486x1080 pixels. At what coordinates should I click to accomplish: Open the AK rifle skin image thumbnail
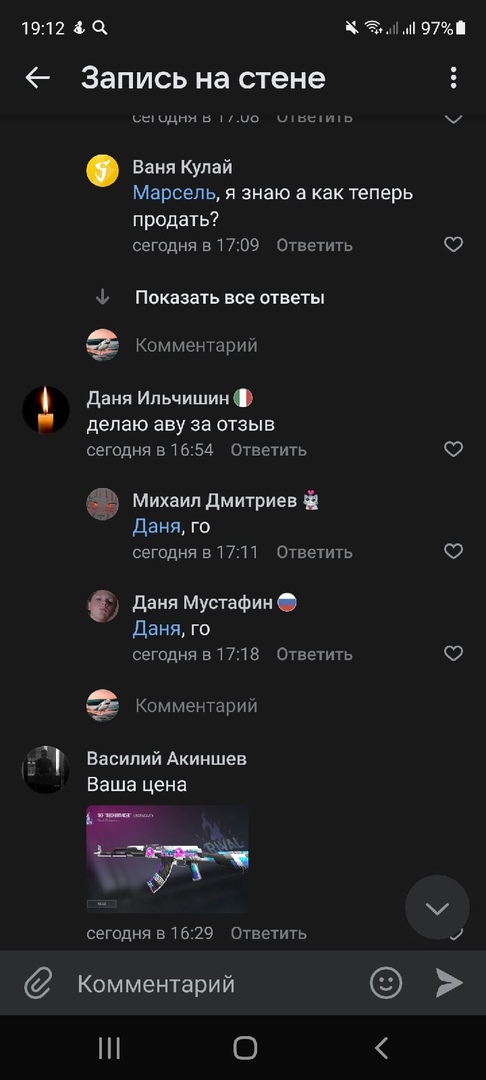pos(167,860)
